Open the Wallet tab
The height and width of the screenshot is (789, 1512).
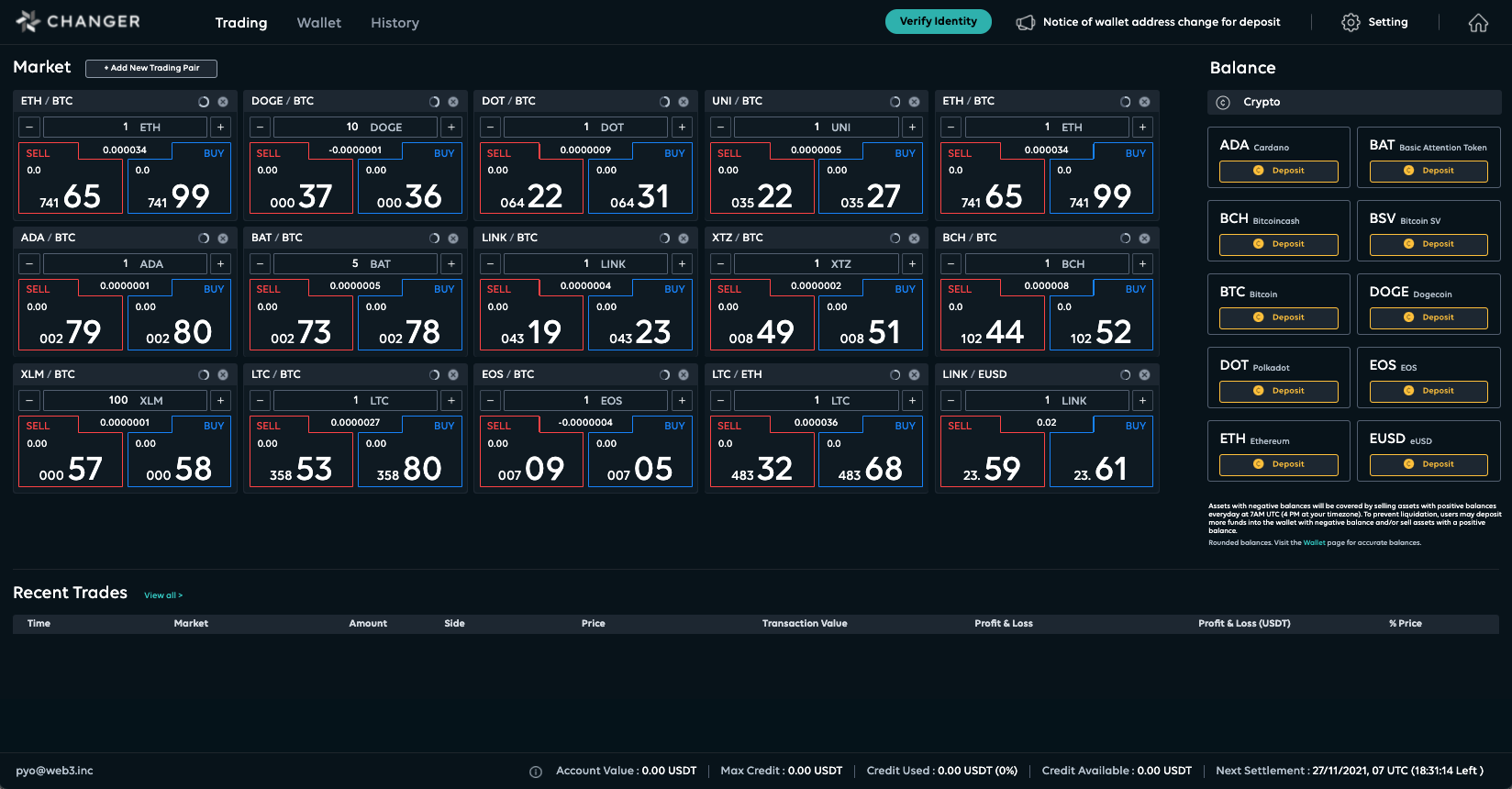319,23
